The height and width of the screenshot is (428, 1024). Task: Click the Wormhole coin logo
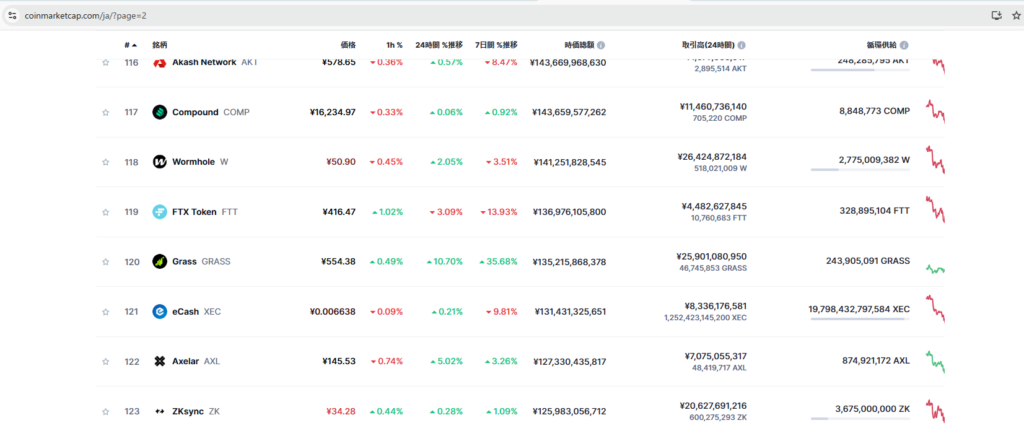pos(159,162)
